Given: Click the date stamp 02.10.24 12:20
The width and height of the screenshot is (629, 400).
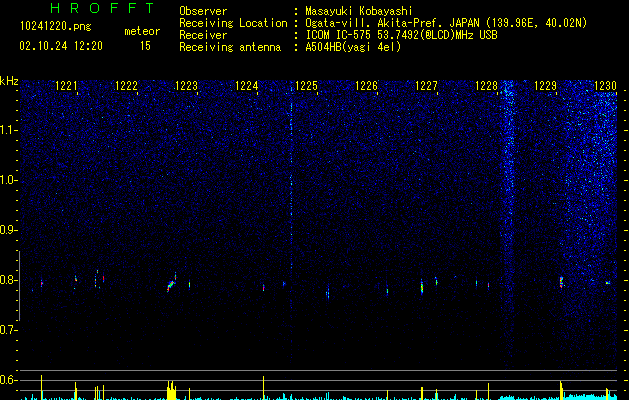Looking at the screenshot, I should 61,46.
